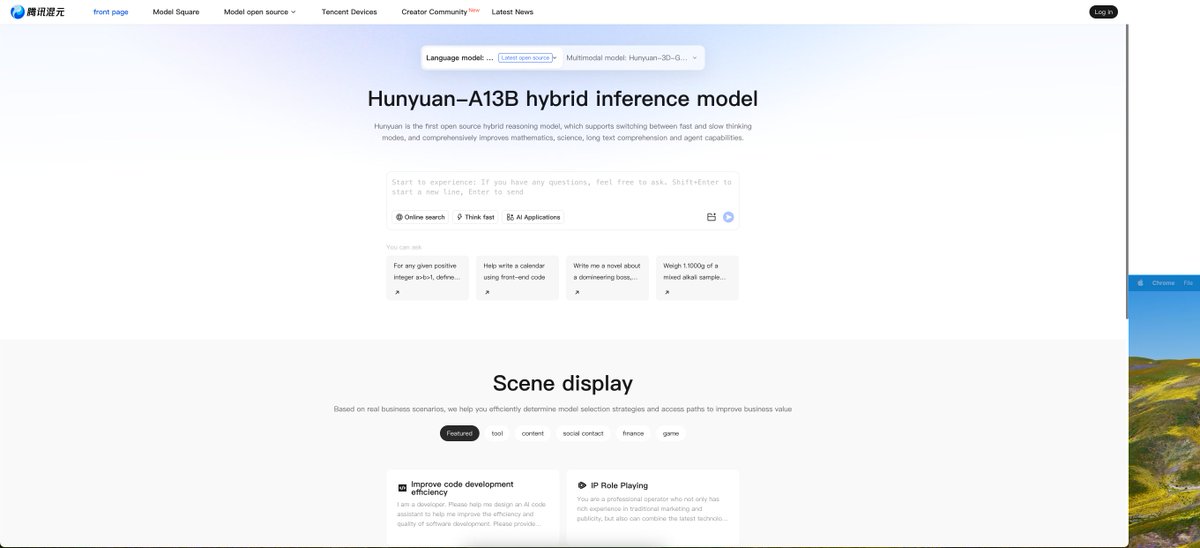
Task: Click the Apple menu icon in background window
Action: [1139, 283]
